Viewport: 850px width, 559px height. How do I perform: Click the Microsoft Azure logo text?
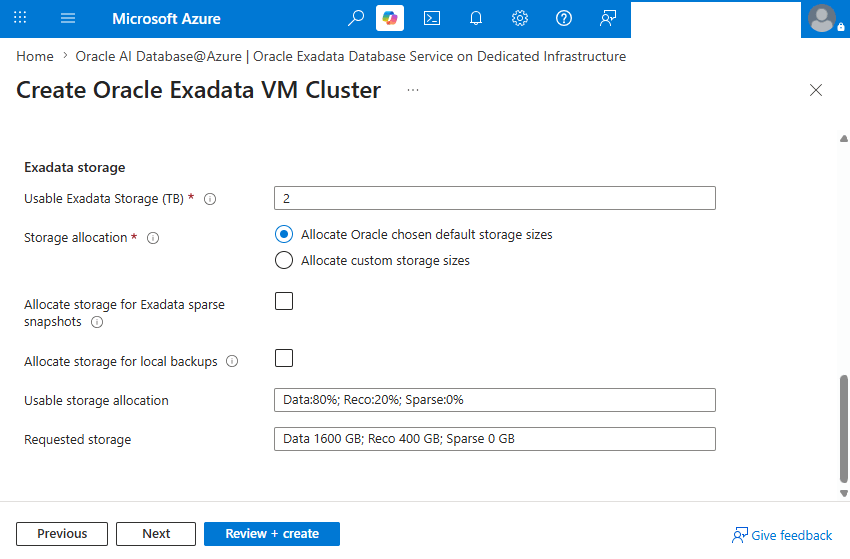[166, 18]
